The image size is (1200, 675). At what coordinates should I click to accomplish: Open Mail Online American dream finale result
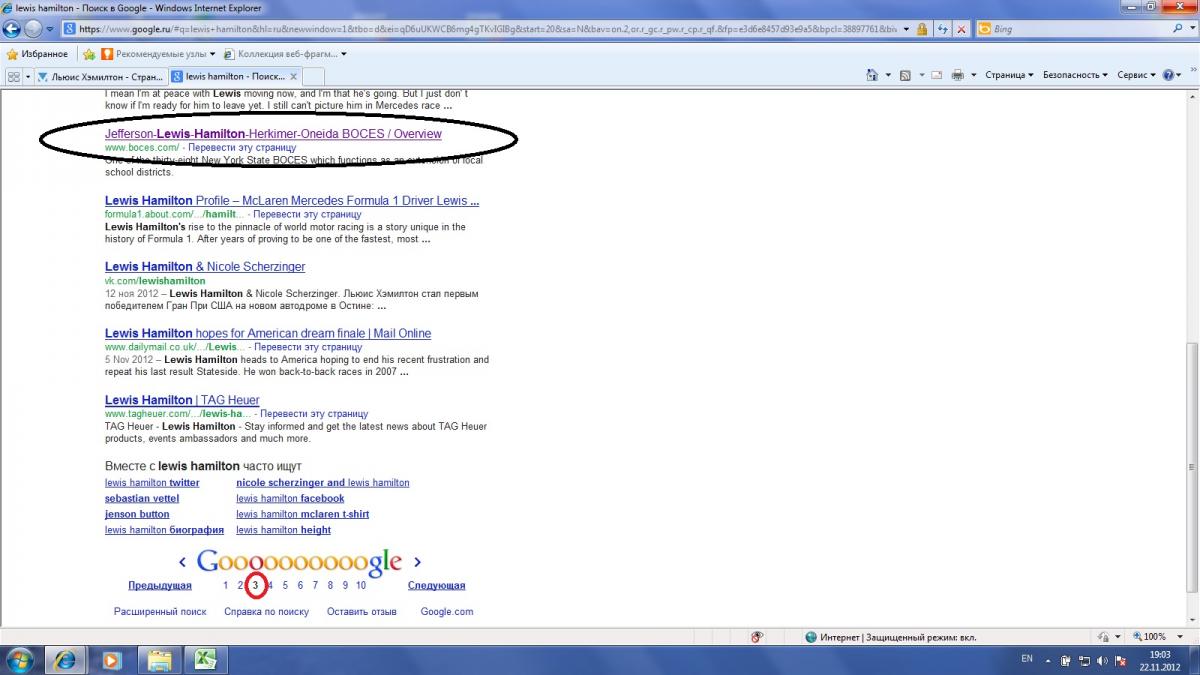click(x=268, y=333)
